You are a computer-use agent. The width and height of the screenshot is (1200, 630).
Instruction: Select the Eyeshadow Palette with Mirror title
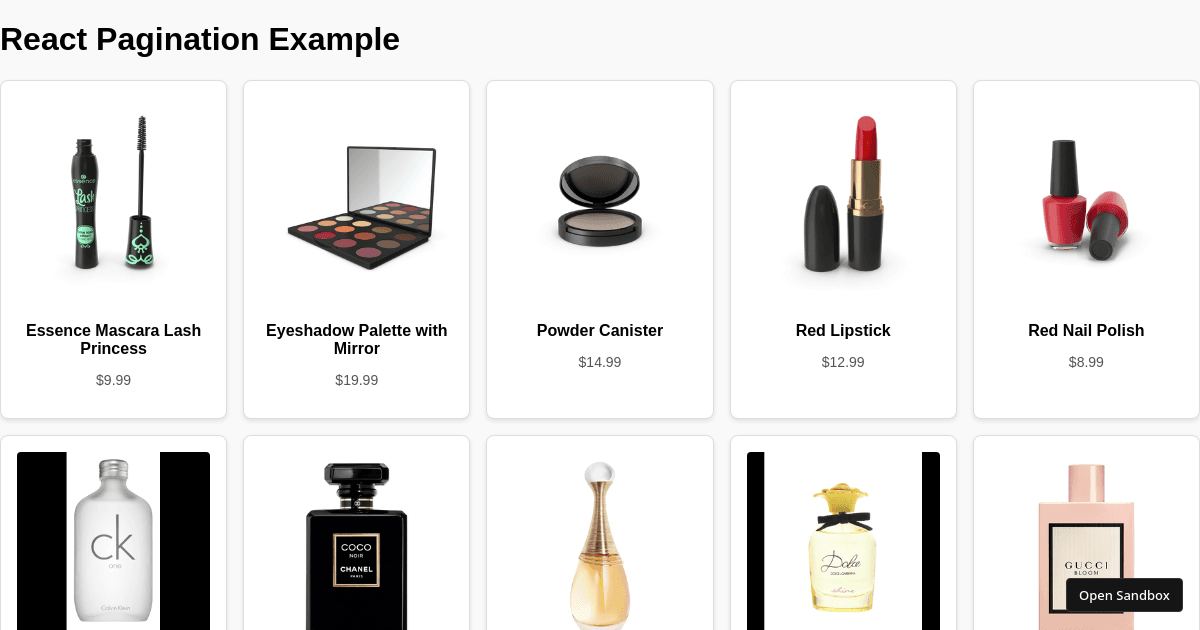(356, 339)
